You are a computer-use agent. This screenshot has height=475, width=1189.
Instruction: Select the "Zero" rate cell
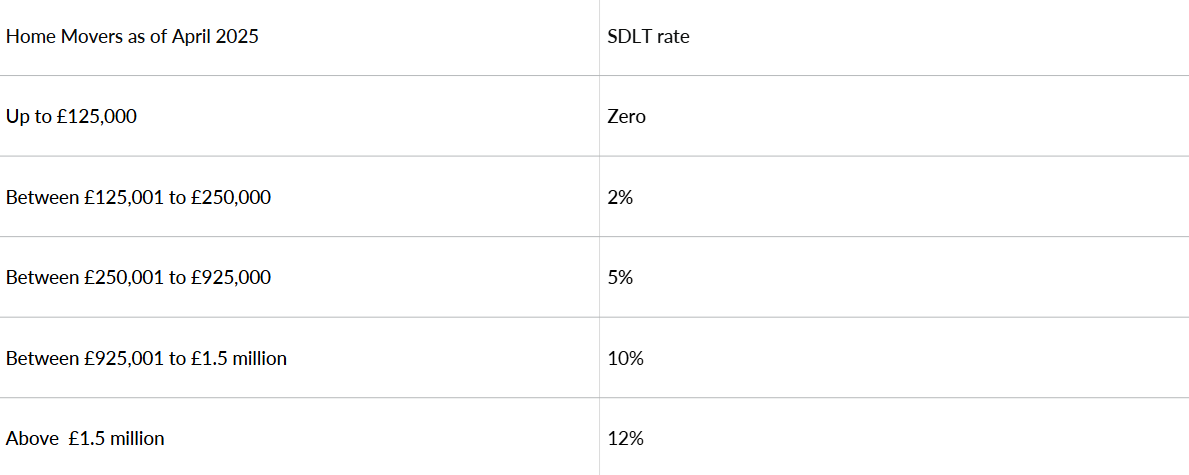coord(627,117)
